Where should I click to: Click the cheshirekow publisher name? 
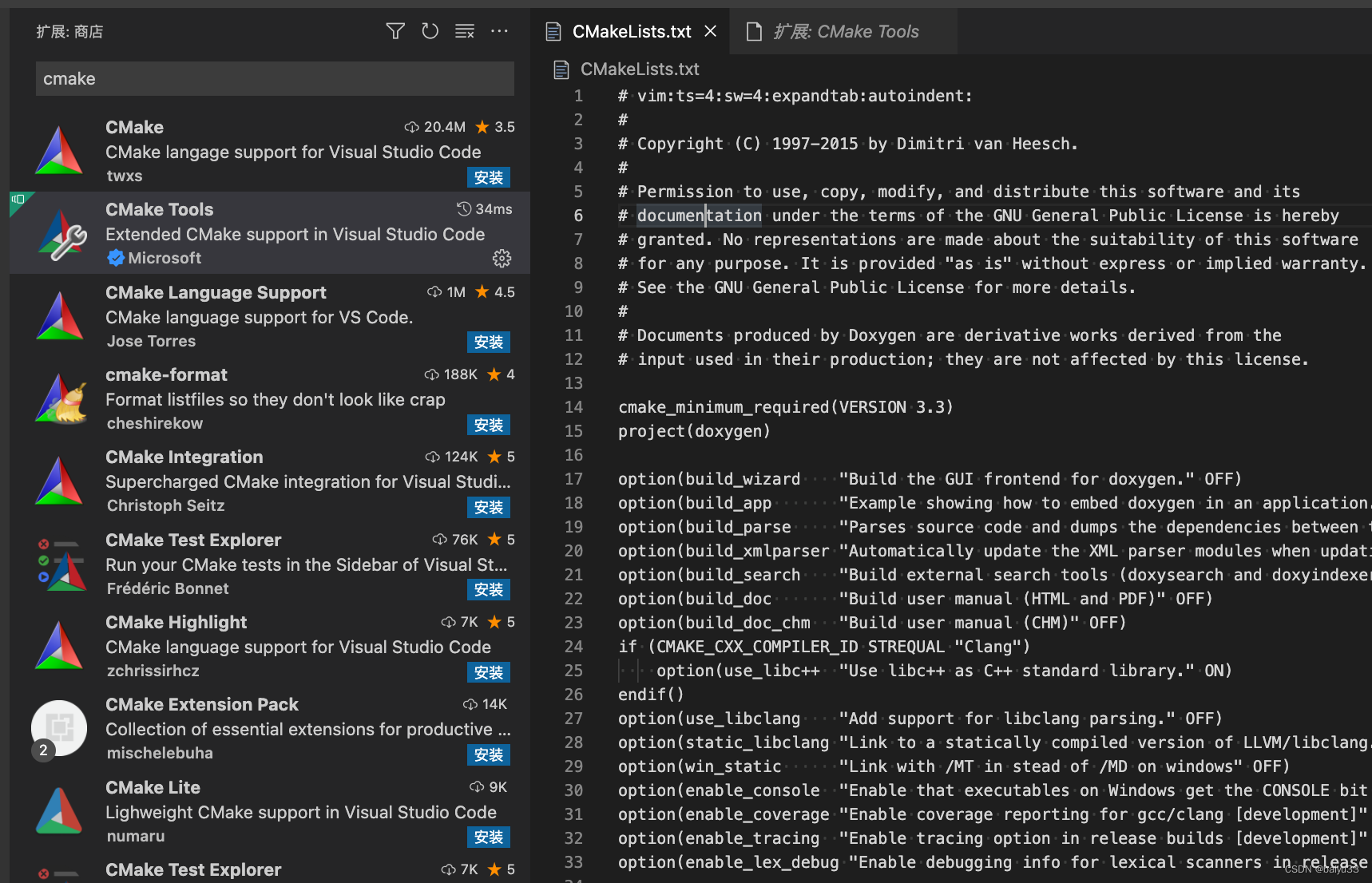155,423
